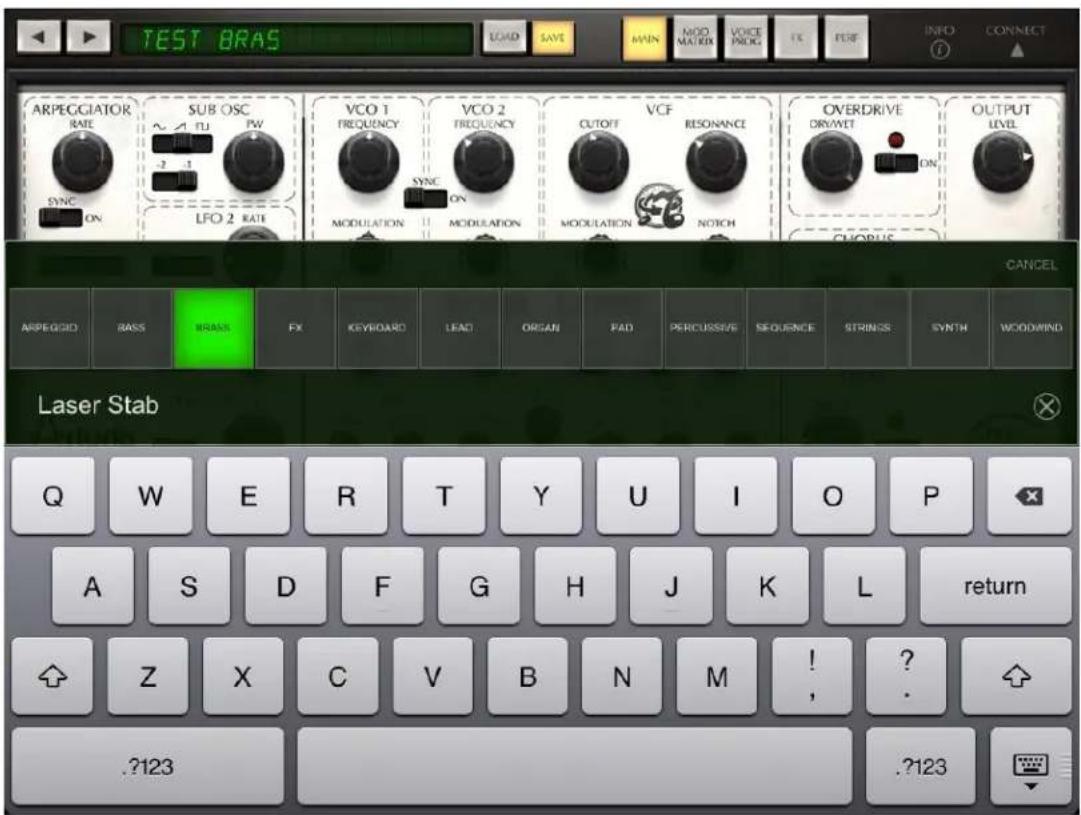Tap the A key

(x=92, y=586)
